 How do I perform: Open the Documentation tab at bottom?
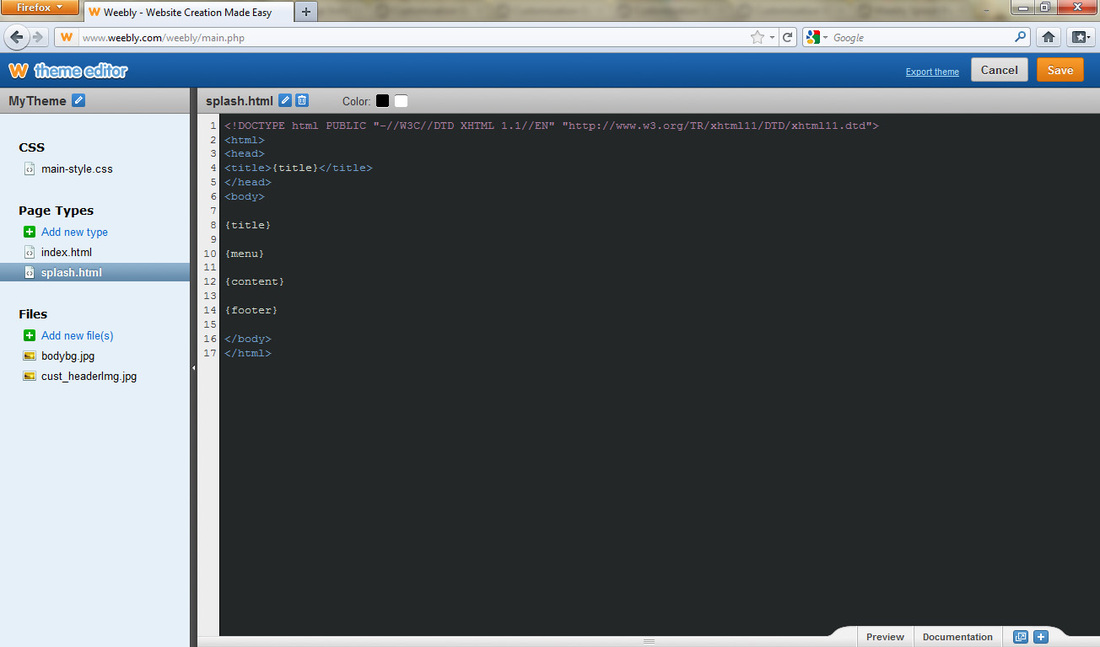click(x=958, y=636)
